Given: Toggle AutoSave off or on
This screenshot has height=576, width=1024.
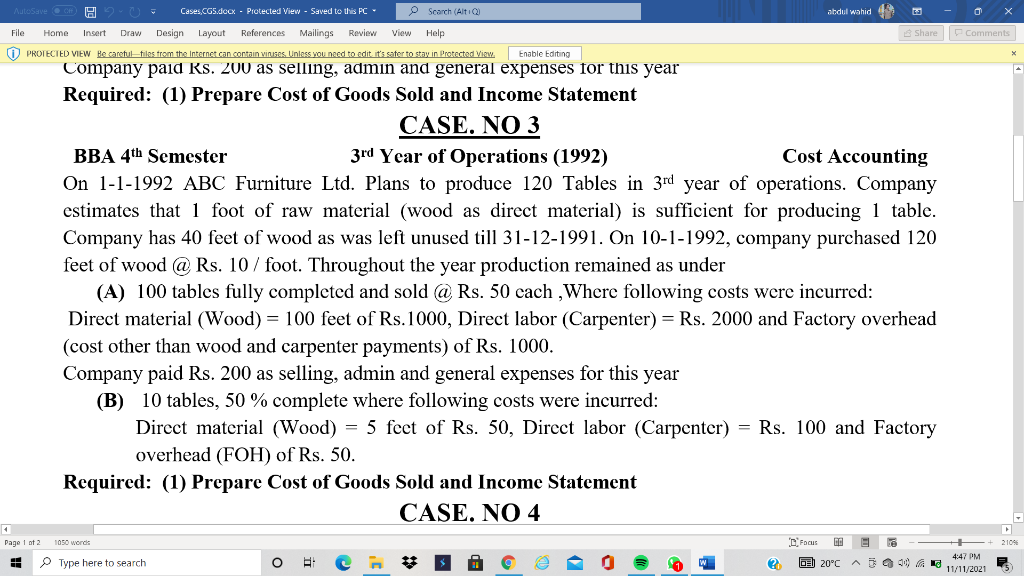Looking at the screenshot, I should (64, 10).
